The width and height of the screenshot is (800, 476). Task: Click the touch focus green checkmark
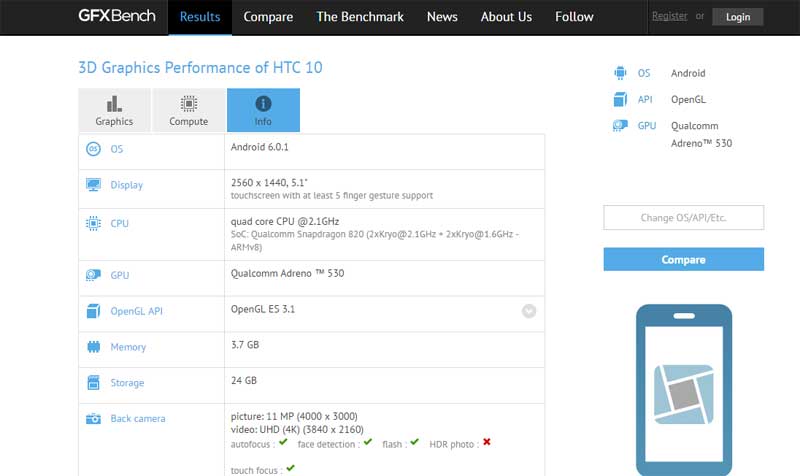pyautogui.click(x=290, y=468)
